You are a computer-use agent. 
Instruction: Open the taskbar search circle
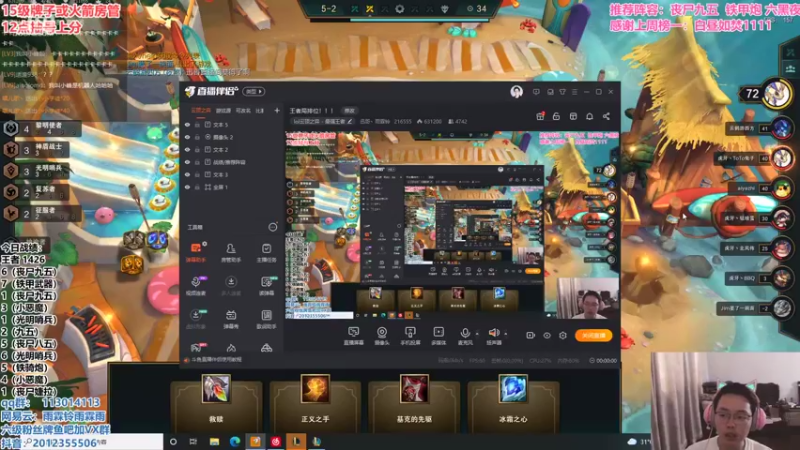pos(173,442)
